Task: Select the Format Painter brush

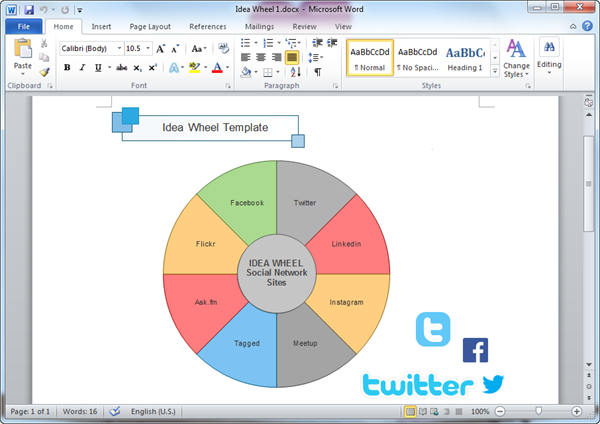Action: click(x=44, y=72)
